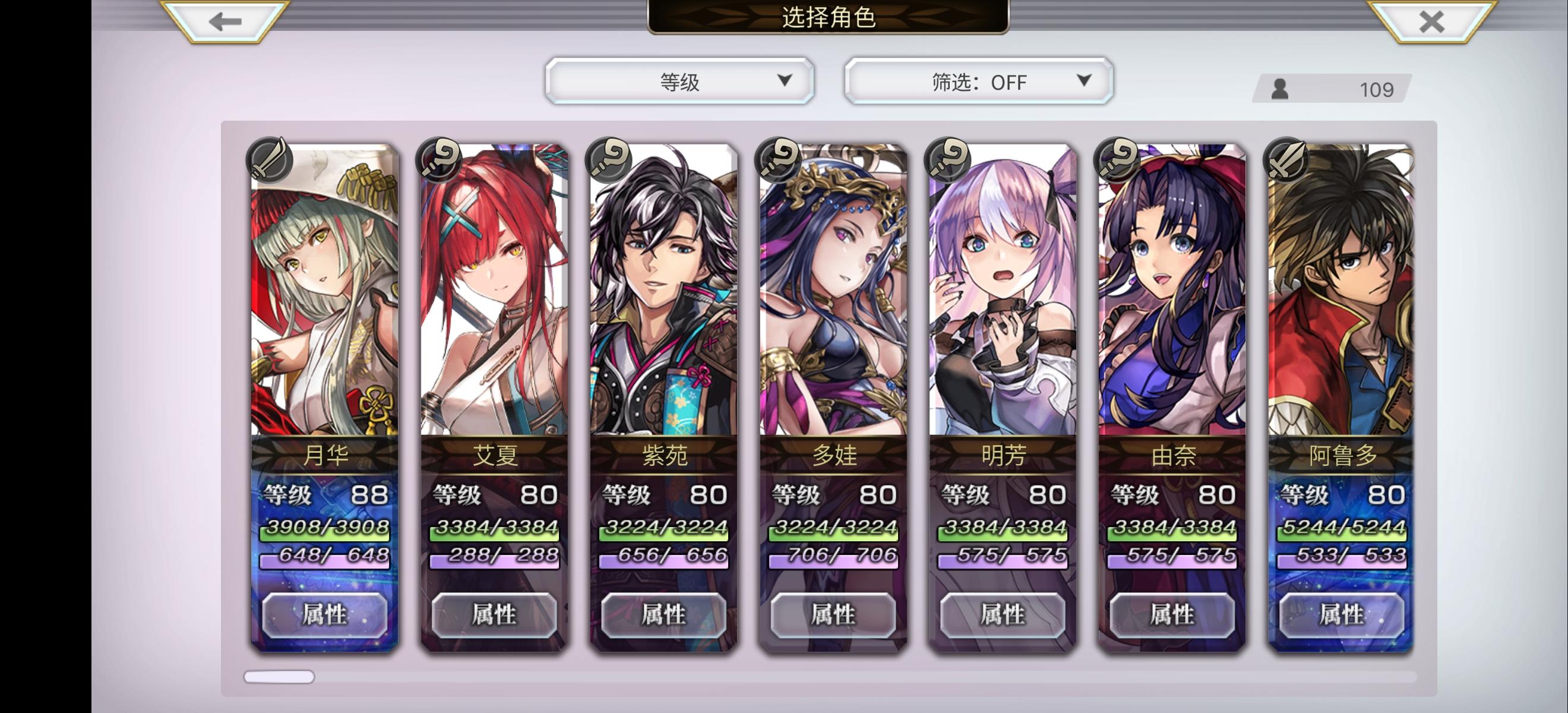1568x713 pixels.
Task: Click the 等级 dropdown arrow
Action: [x=785, y=80]
